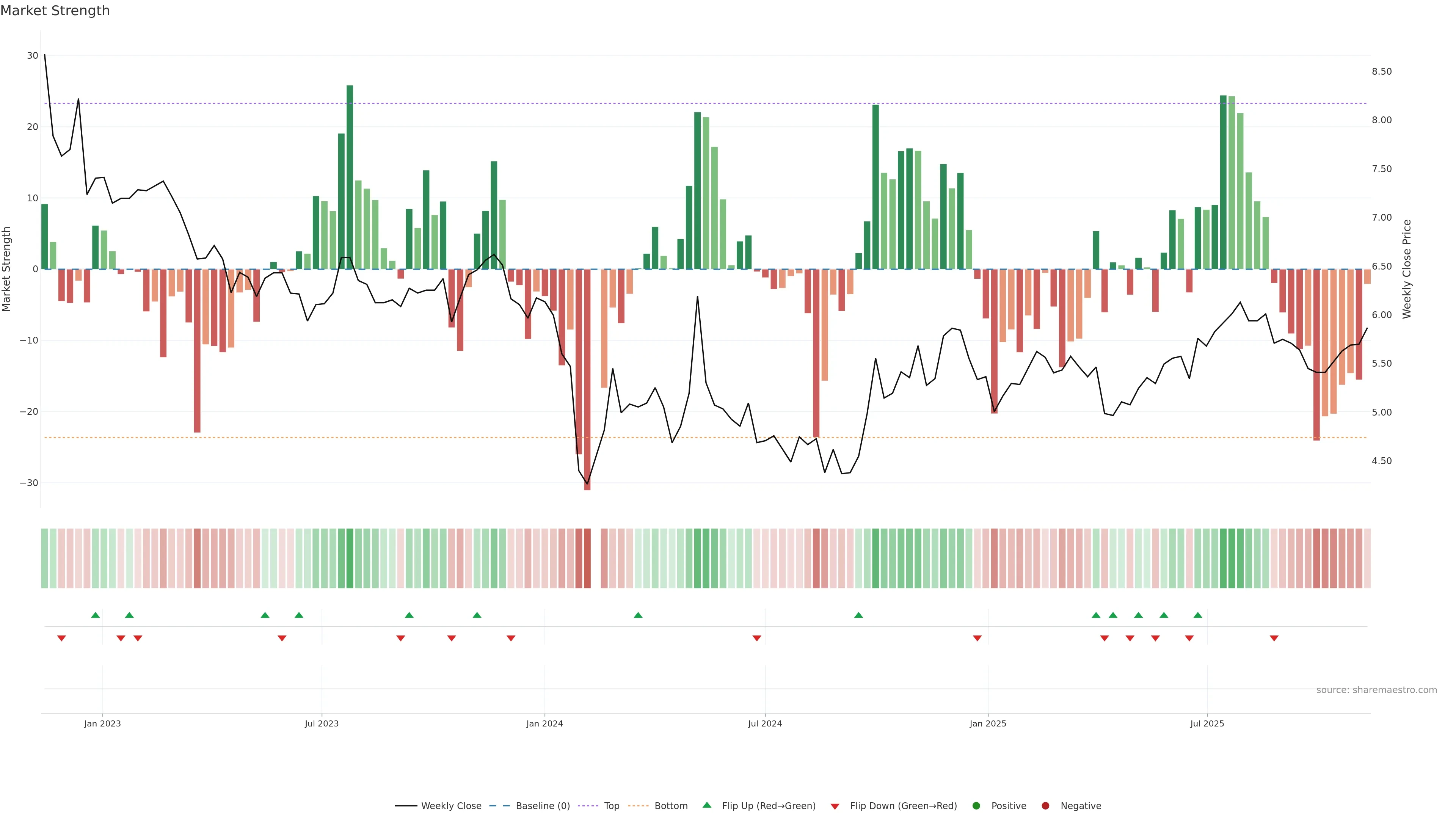This screenshot has width=1456, height=819.
Task: Click the source: sharemaestro.com text
Action: pos(1376,690)
